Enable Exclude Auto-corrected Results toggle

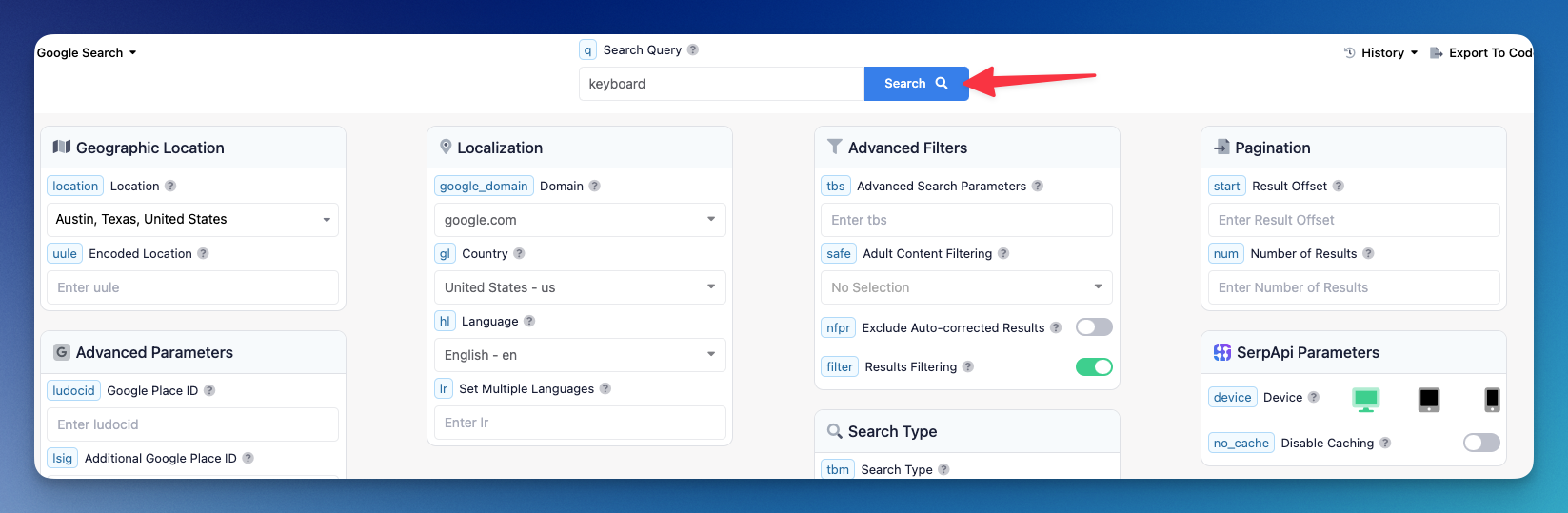click(x=1094, y=327)
